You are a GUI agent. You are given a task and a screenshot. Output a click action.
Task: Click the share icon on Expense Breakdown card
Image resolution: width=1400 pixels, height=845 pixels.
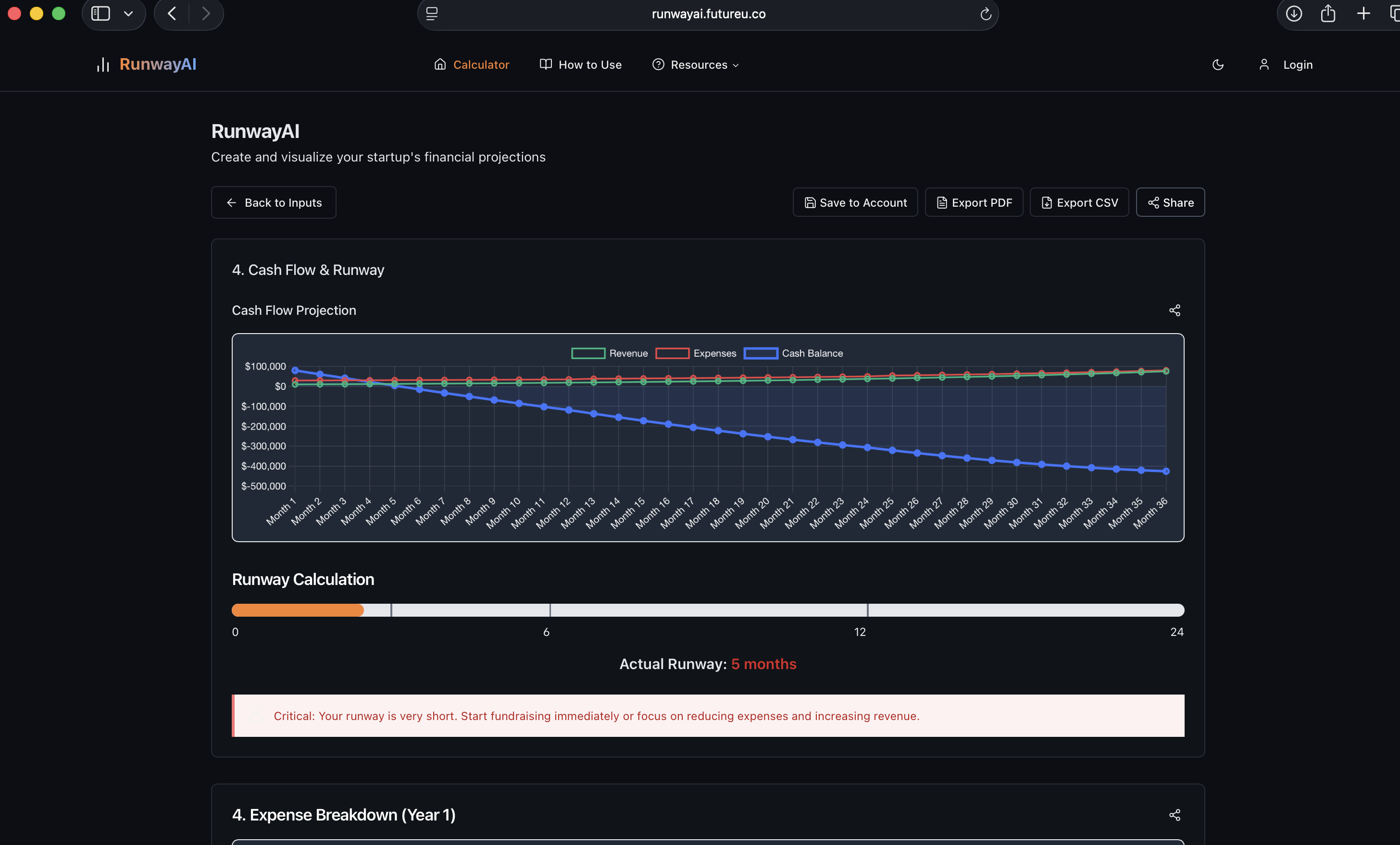click(1175, 815)
